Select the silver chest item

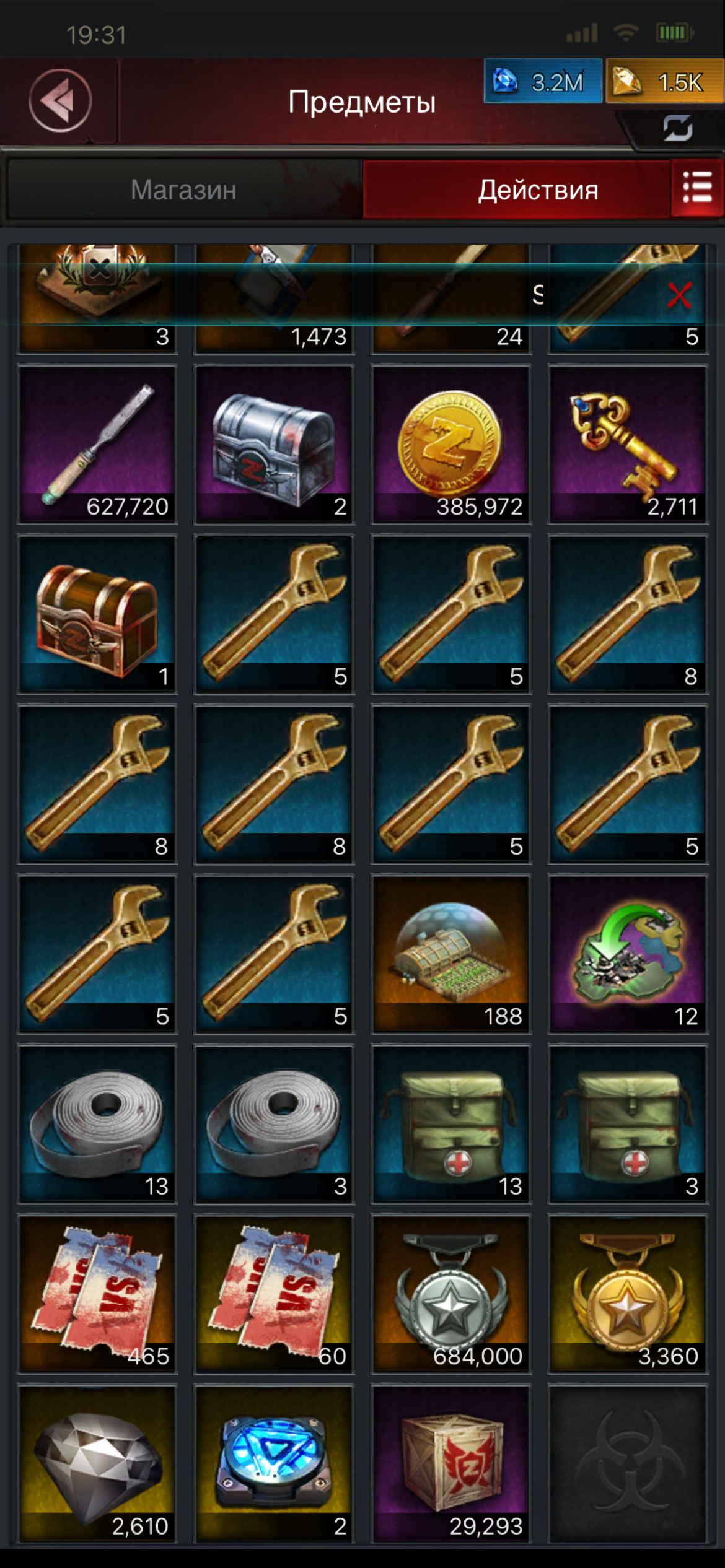274,445
